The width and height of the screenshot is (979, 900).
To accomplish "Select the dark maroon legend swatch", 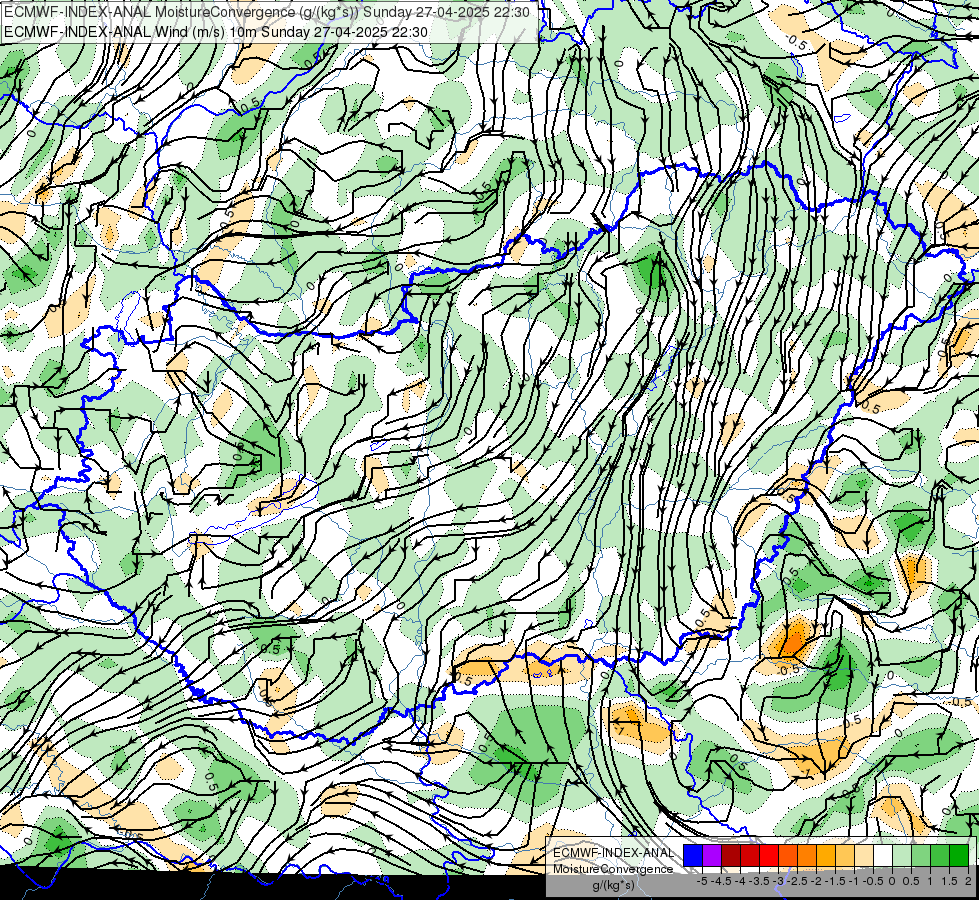I will coord(731,855).
